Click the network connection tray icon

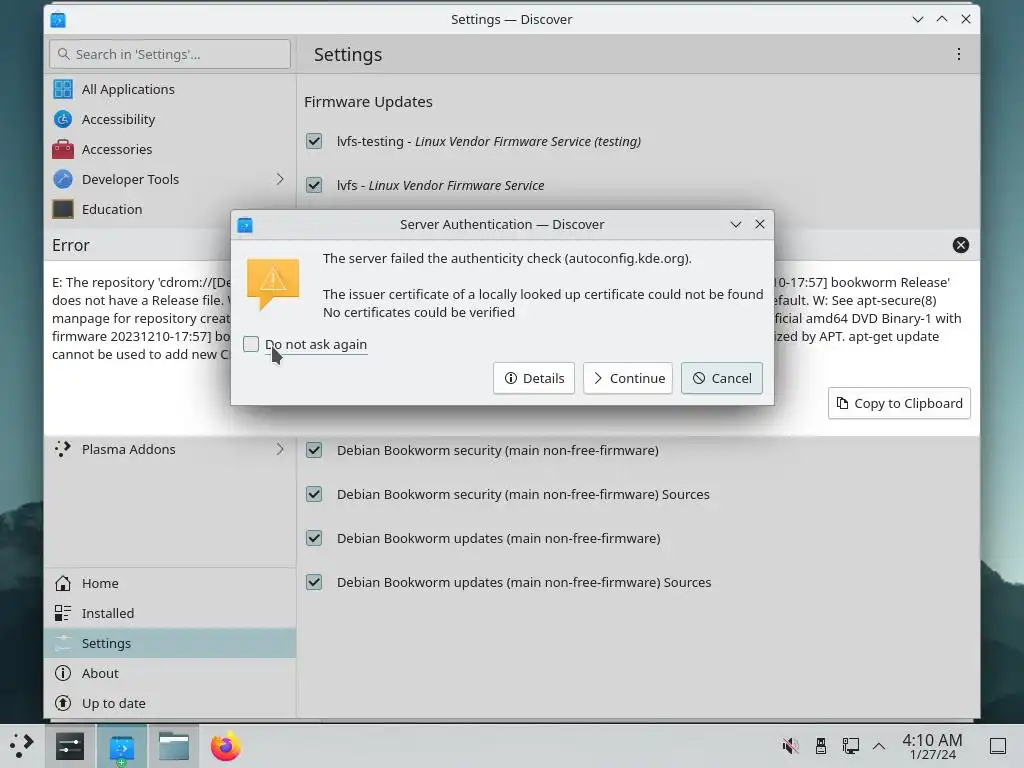click(x=850, y=746)
